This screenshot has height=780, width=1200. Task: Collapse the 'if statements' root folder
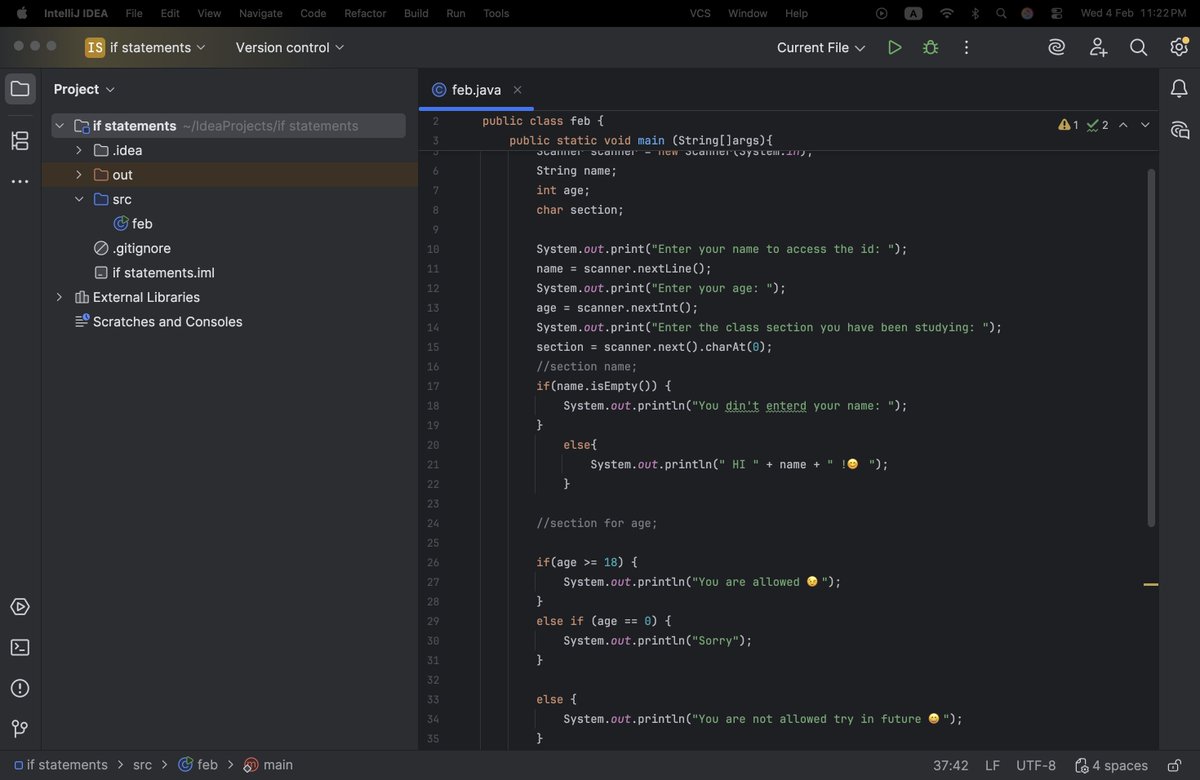[x=59, y=126]
